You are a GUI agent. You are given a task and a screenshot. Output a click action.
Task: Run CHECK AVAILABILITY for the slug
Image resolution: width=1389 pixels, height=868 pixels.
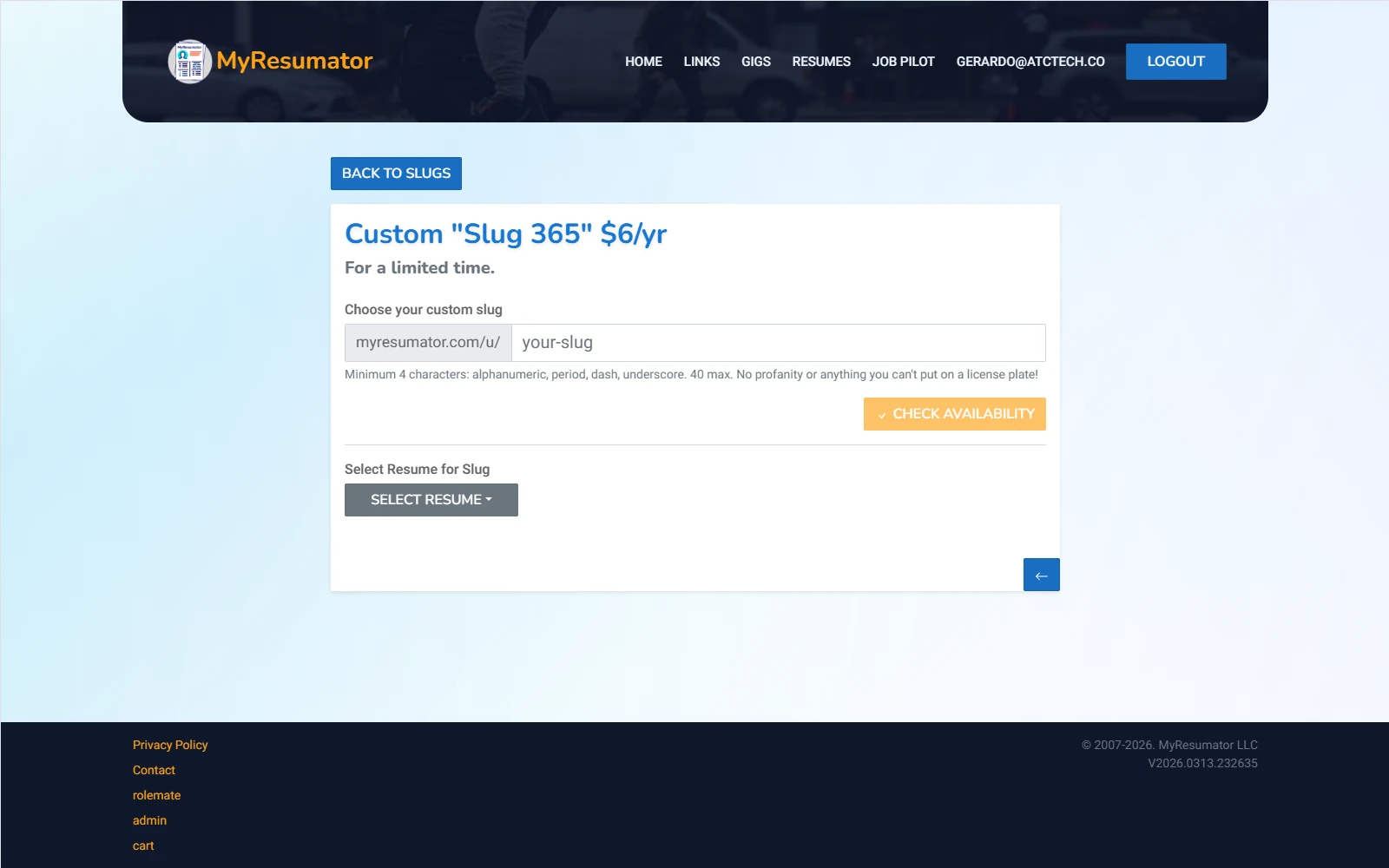(954, 413)
